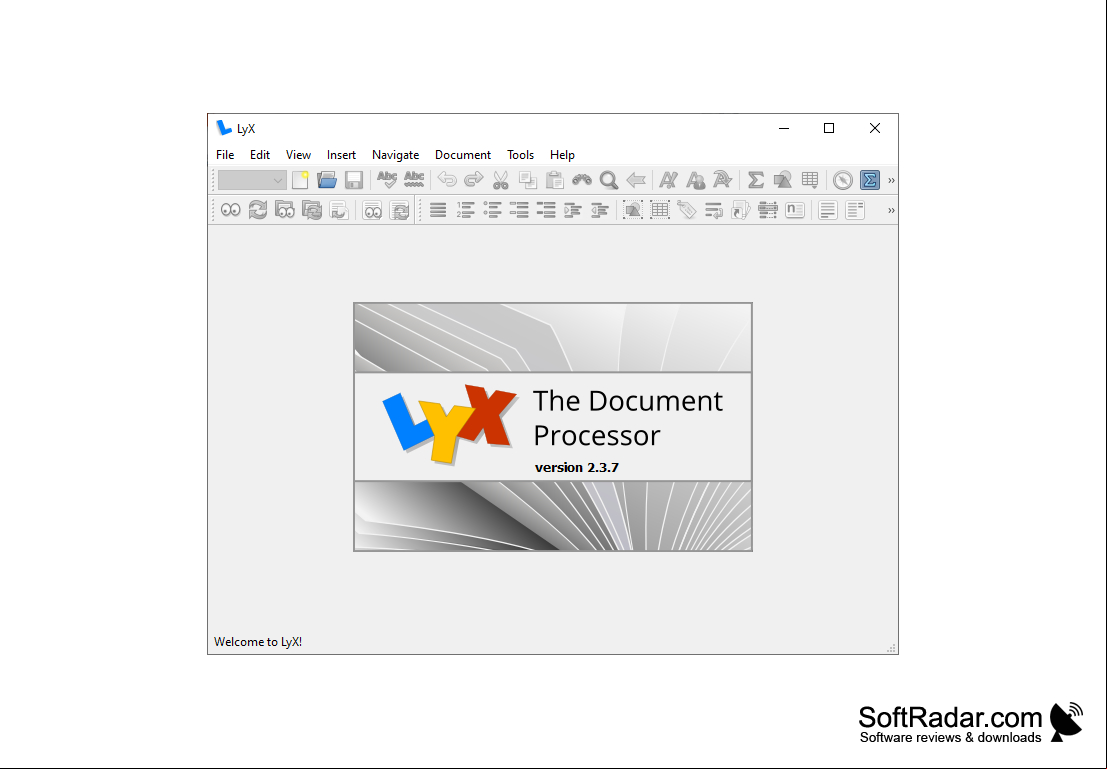Screen dimensions: 1107x769
Task: Toggle emphasized text style icon
Action: click(x=668, y=180)
